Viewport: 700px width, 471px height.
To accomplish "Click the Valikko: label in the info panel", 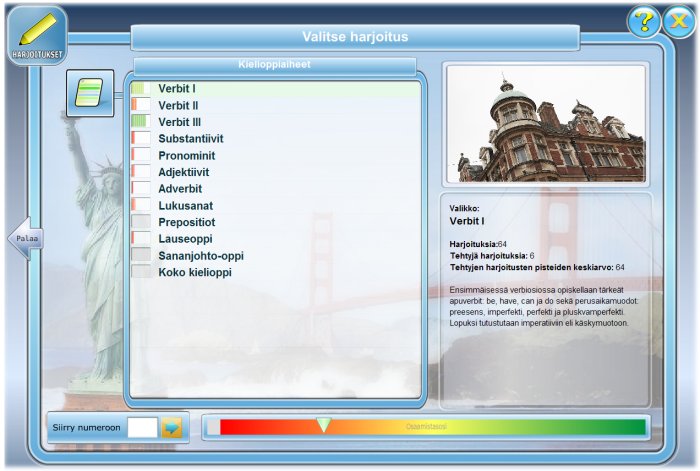I will click(464, 208).
